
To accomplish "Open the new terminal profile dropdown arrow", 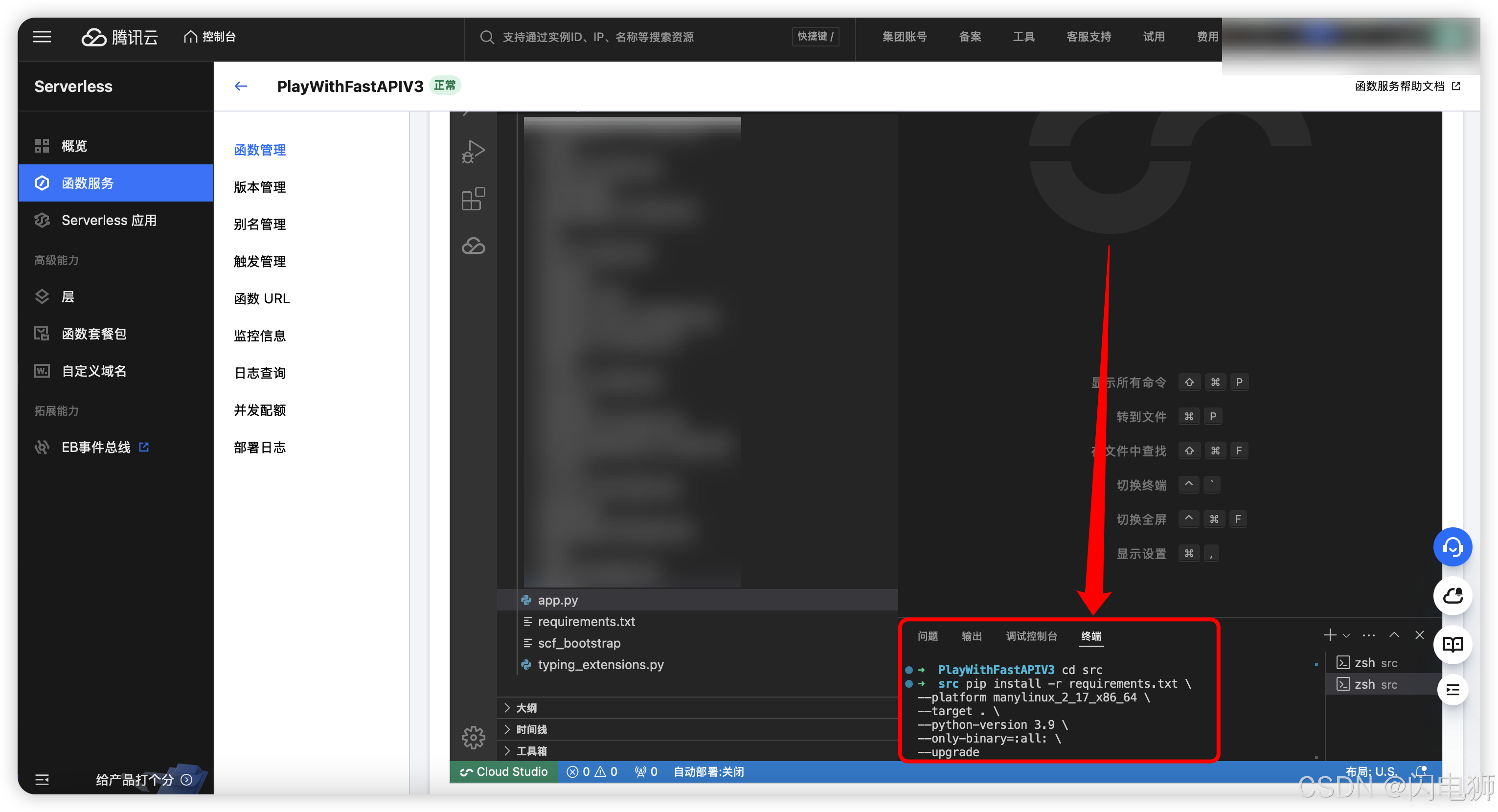I will point(1346,636).
